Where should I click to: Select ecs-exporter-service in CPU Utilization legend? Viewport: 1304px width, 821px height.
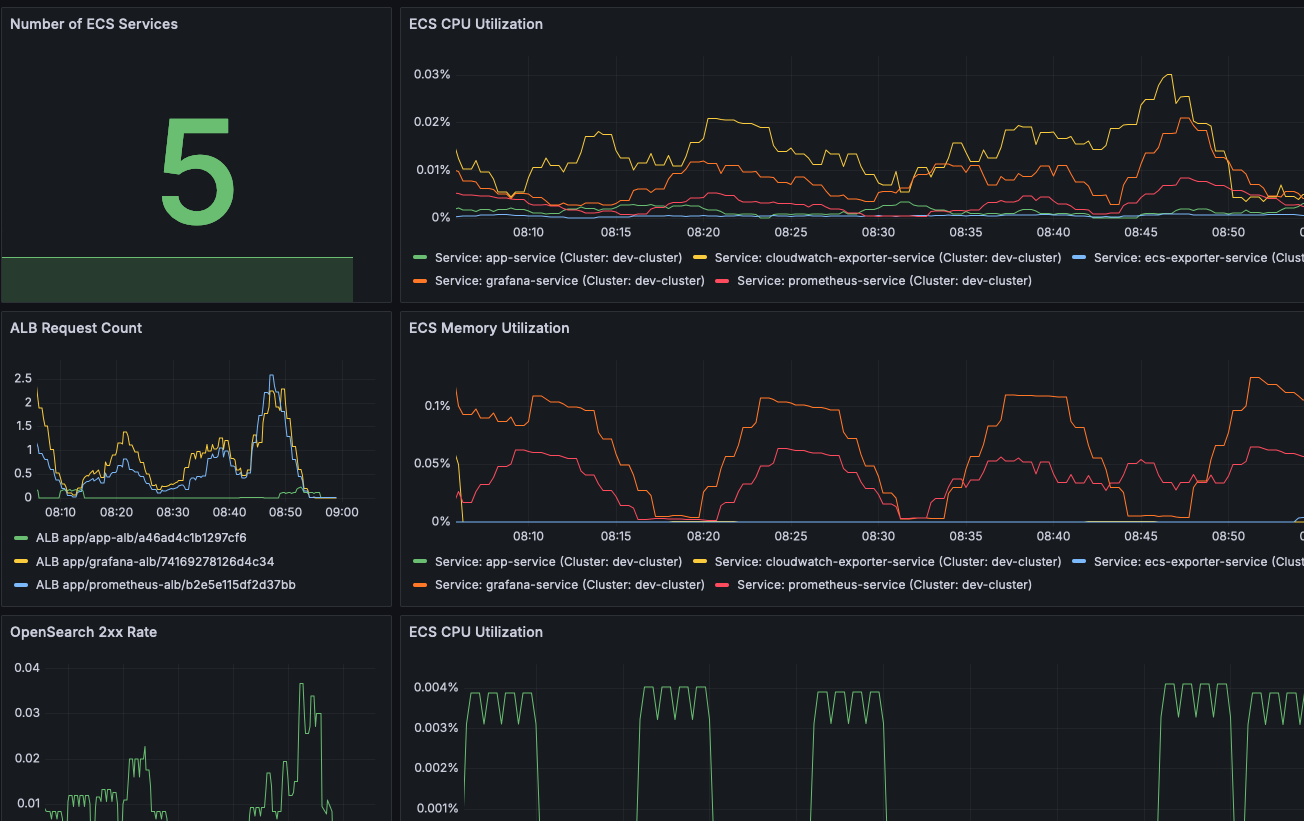(1198, 257)
